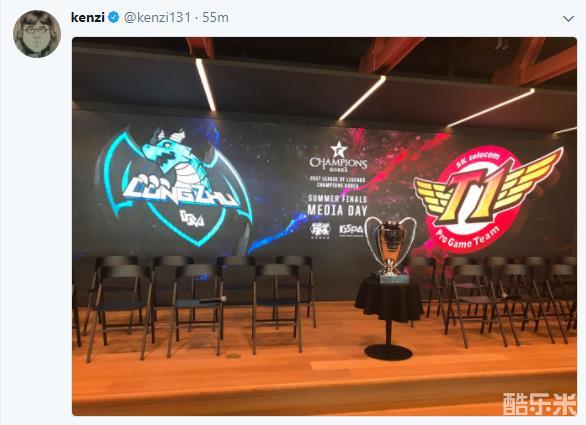Click the Riot Games logo beside KeSPA
Screen dimensions: 586x425
coord(320,230)
